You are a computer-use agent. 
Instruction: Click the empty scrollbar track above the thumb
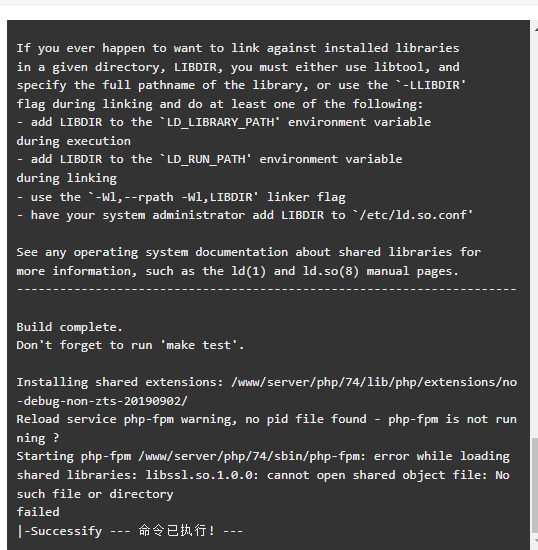point(535,235)
